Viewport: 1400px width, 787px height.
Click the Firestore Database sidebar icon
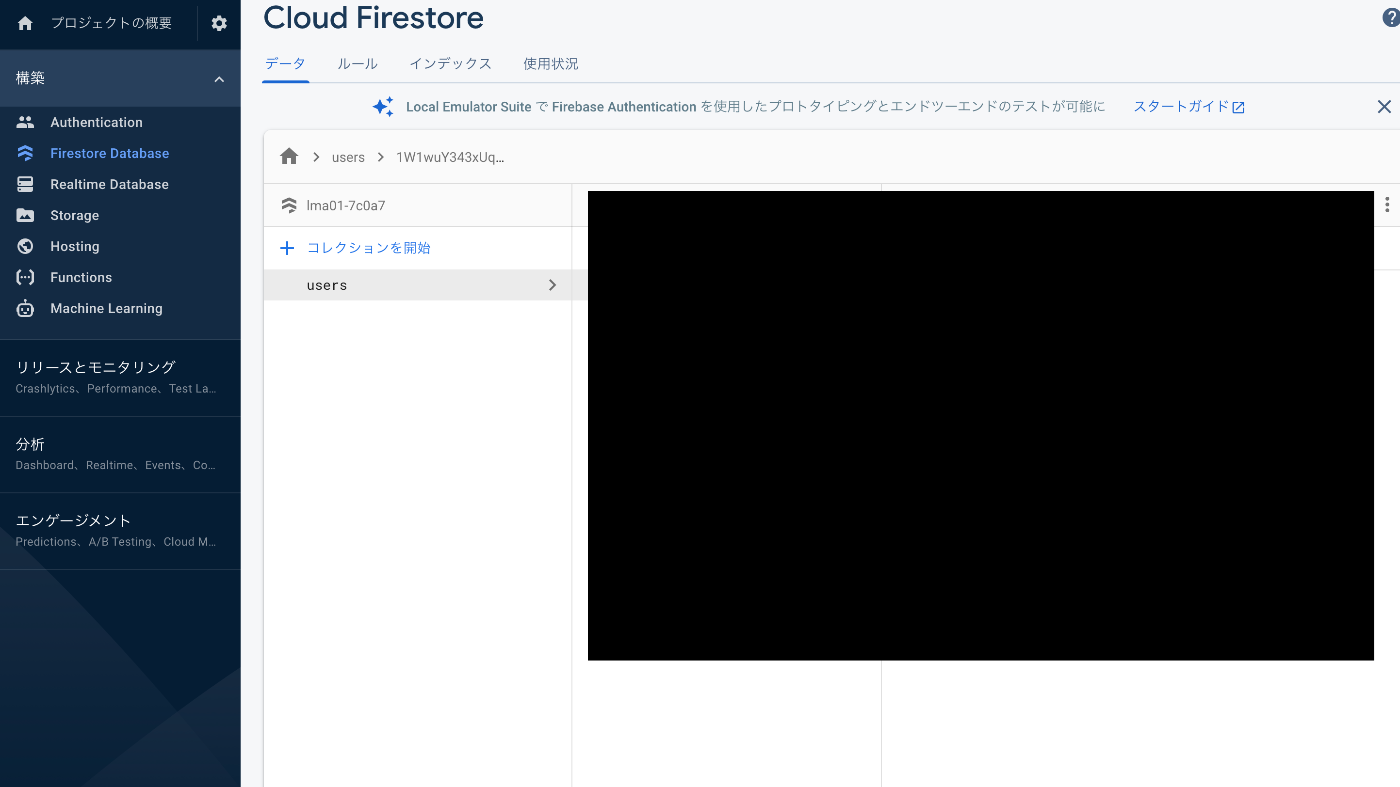click(25, 153)
